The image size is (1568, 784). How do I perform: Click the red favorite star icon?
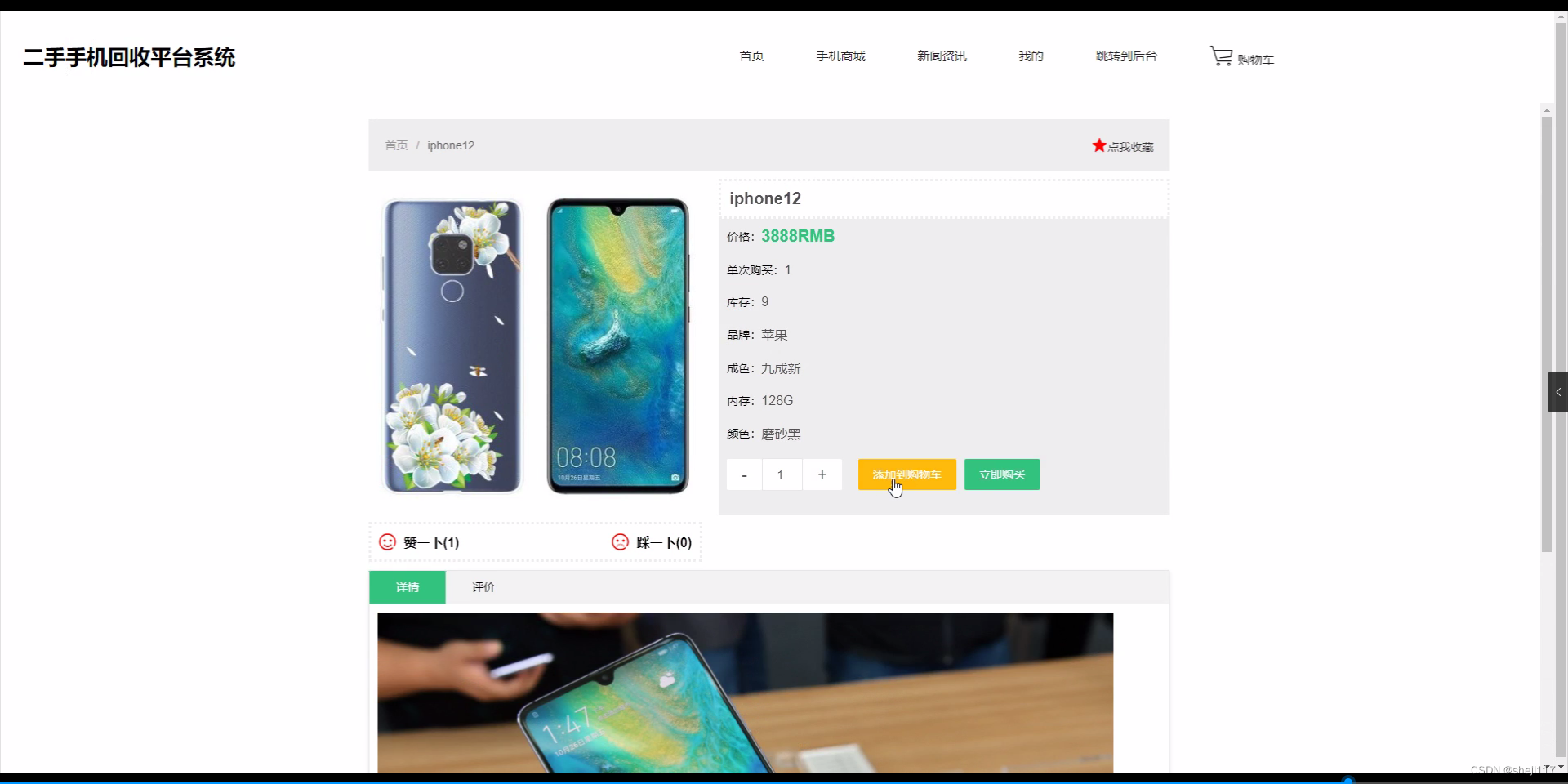(x=1099, y=145)
